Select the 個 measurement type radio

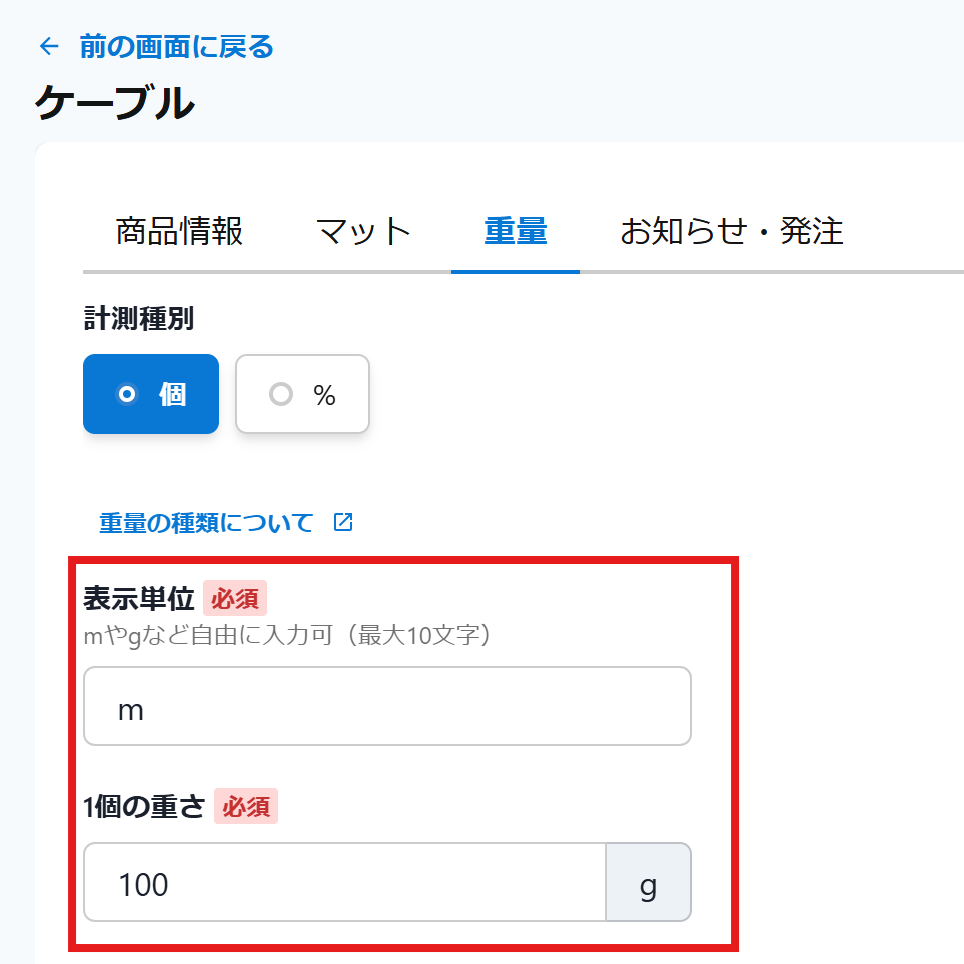point(151,394)
